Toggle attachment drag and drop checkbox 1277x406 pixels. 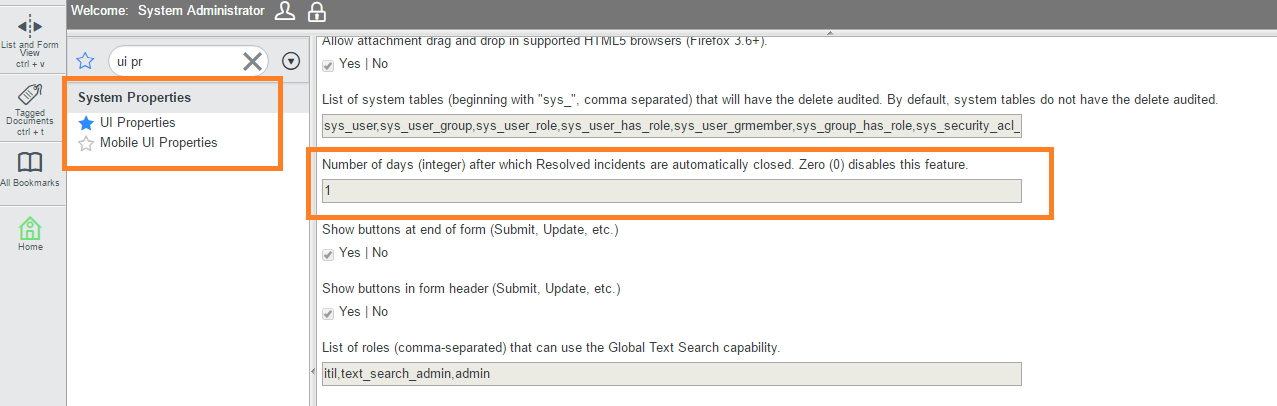(x=328, y=64)
